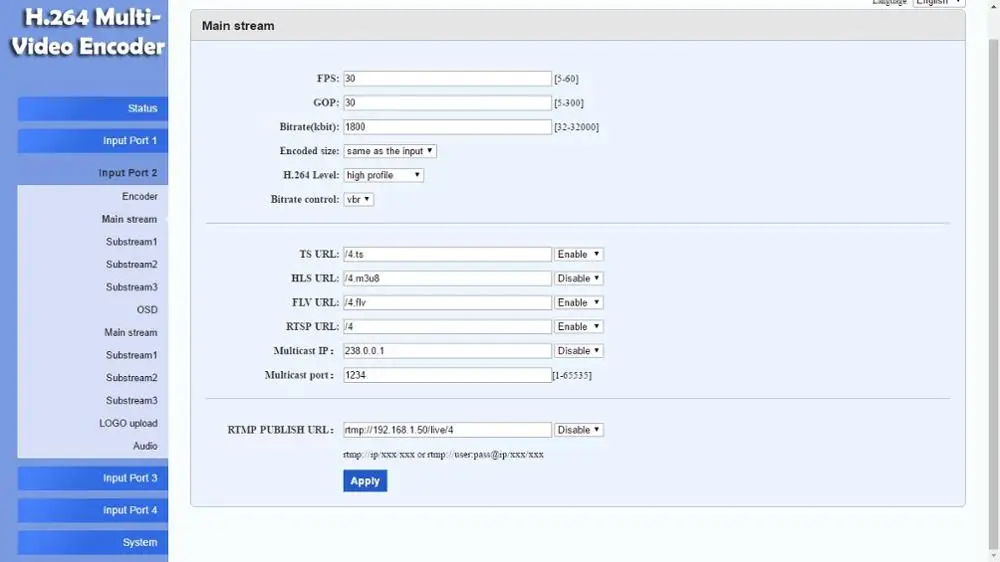Screen dimensions: 1000x562
Task: Click the HLS URL field
Action: (447, 278)
